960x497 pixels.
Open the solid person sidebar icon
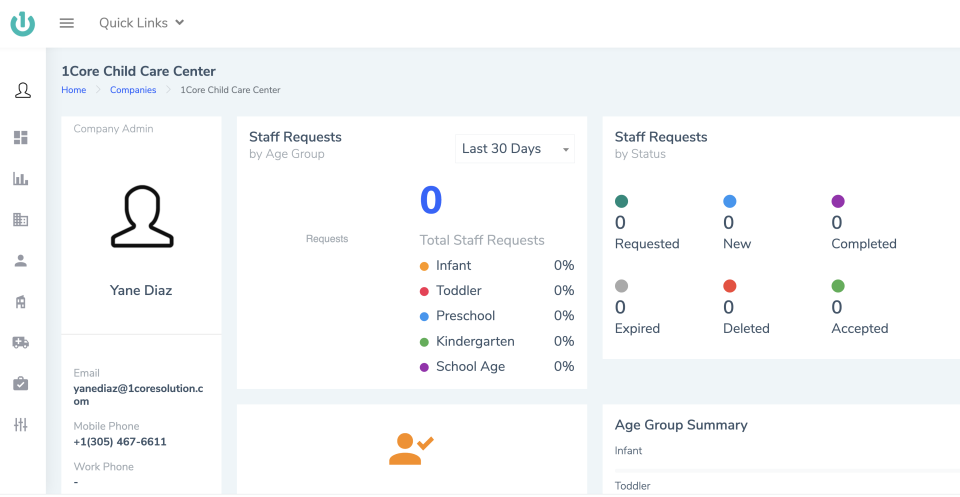[21, 261]
